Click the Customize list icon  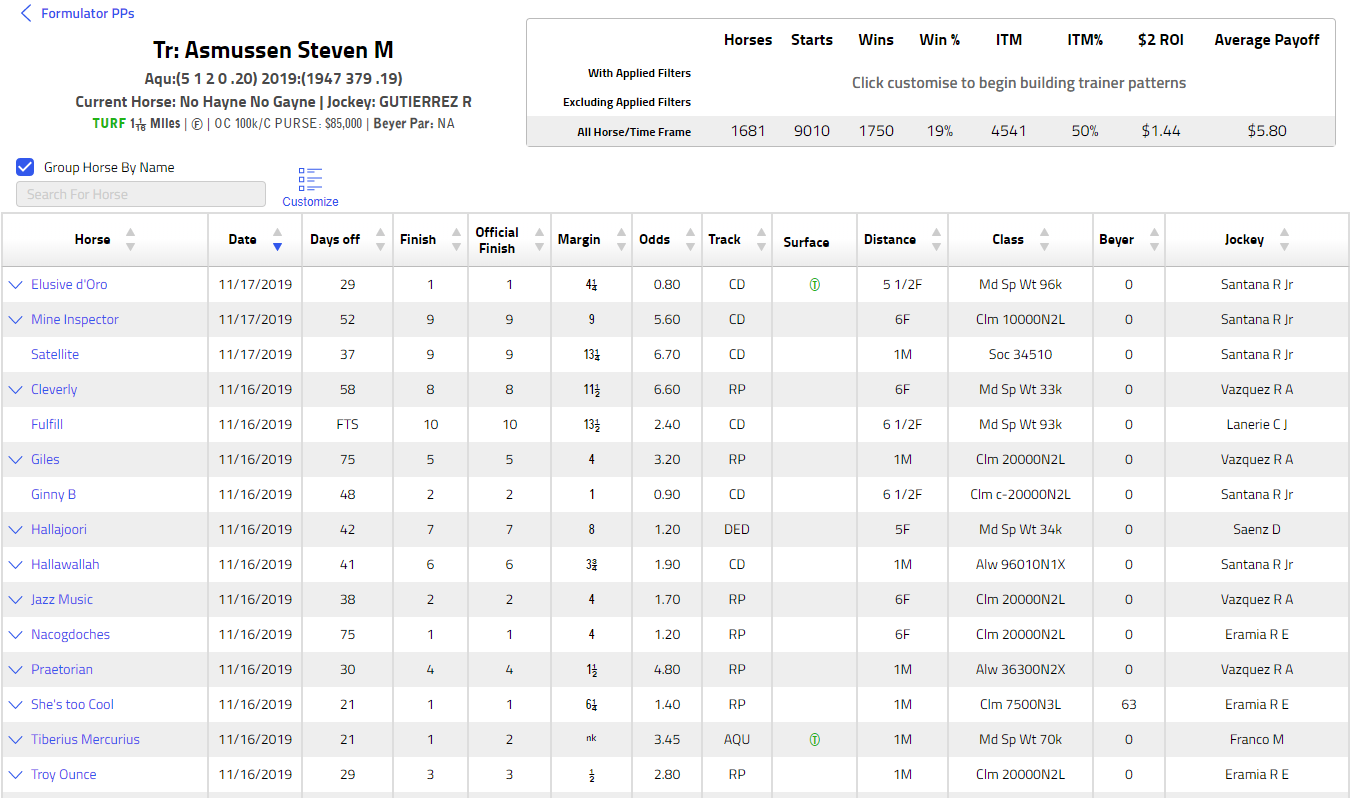[310, 180]
